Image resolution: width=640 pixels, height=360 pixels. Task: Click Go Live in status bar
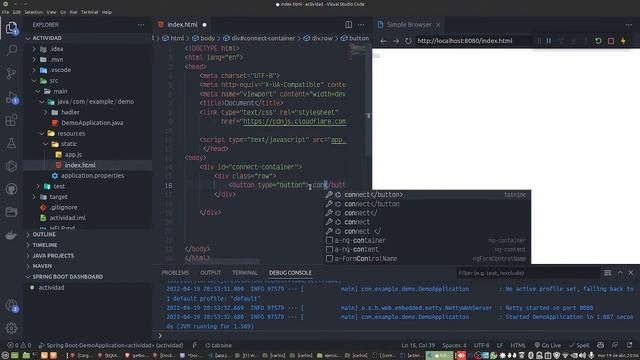[x=547, y=345]
